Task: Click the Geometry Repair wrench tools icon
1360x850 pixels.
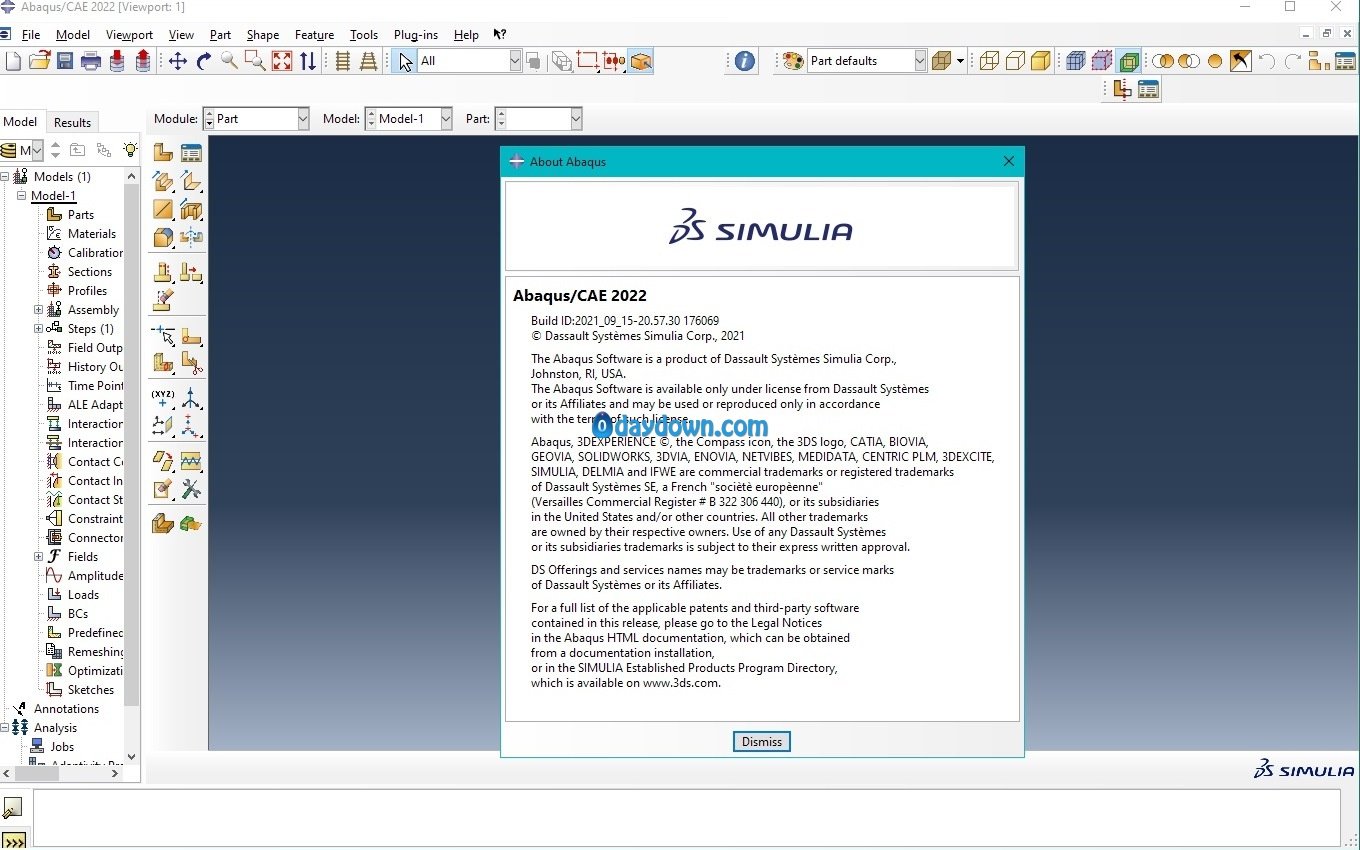Action: (x=191, y=489)
